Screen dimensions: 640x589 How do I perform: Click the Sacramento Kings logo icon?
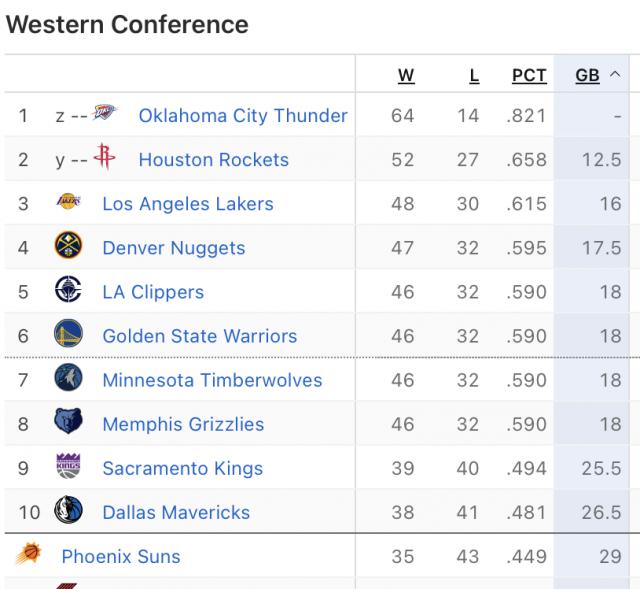68,467
